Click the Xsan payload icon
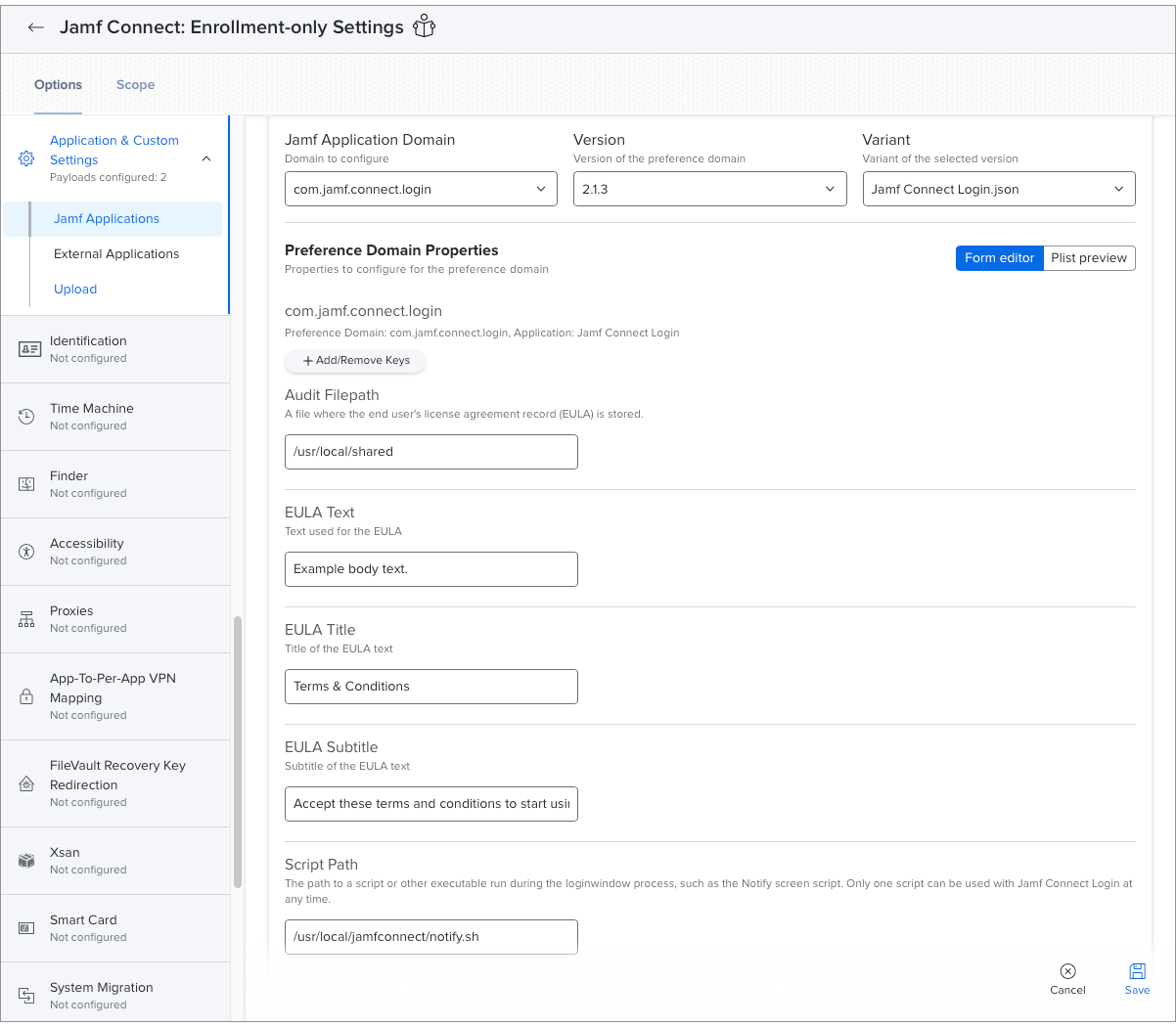1176x1027 pixels. click(x=26, y=861)
